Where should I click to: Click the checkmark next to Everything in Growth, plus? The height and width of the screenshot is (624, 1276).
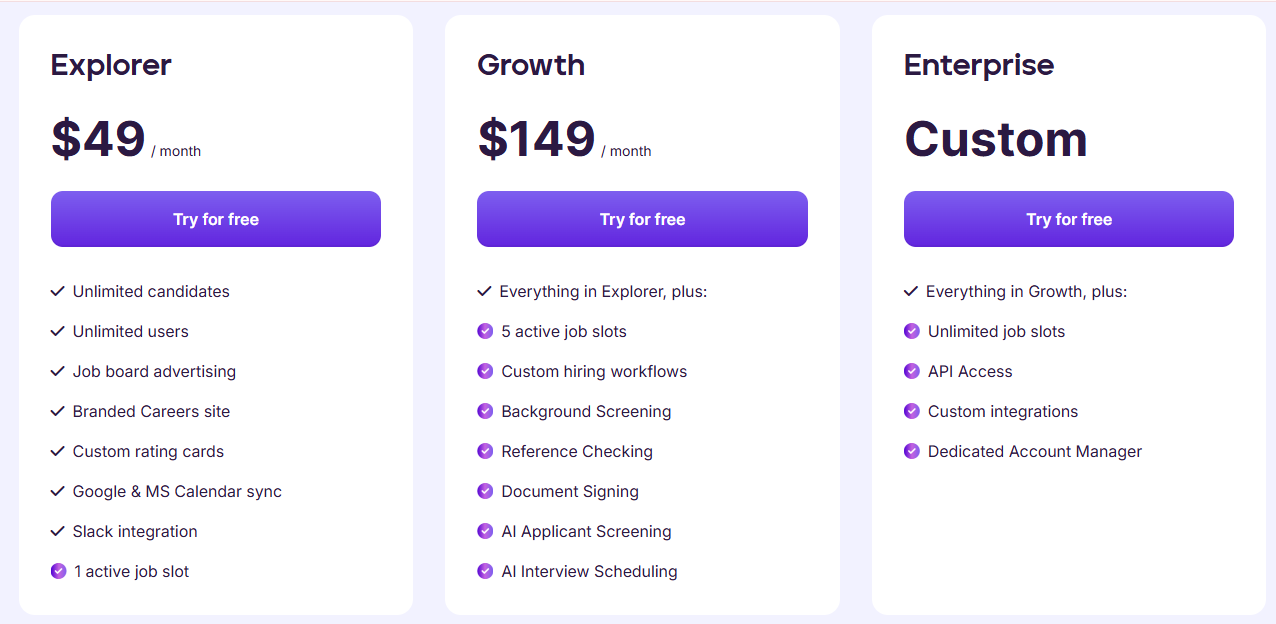pyautogui.click(x=910, y=291)
